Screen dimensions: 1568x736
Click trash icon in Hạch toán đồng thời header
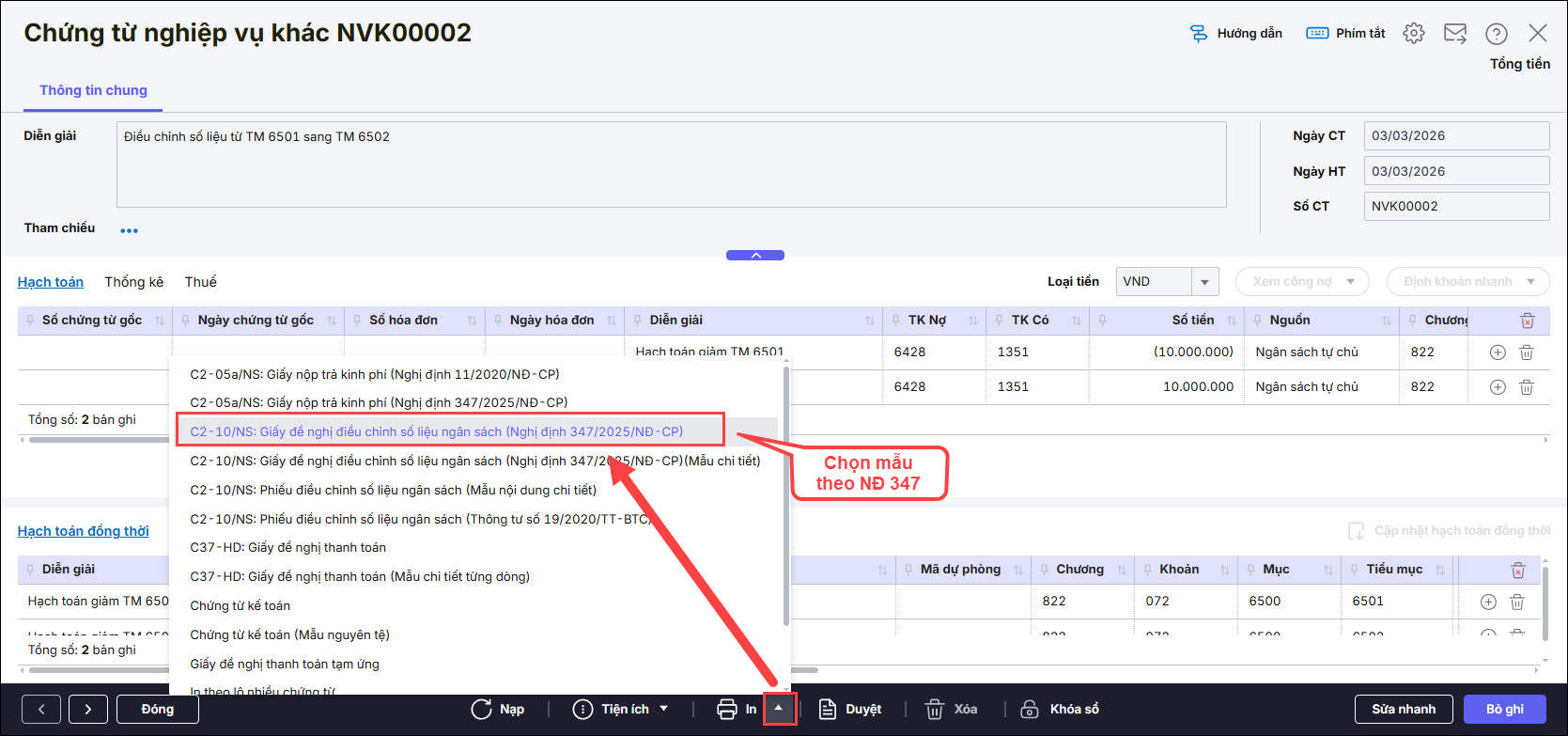(x=1517, y=570)
